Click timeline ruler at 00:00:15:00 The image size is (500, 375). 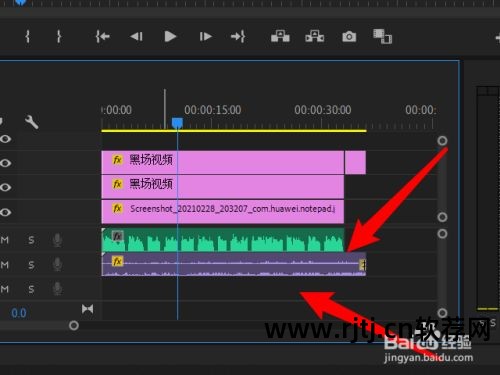212,110
